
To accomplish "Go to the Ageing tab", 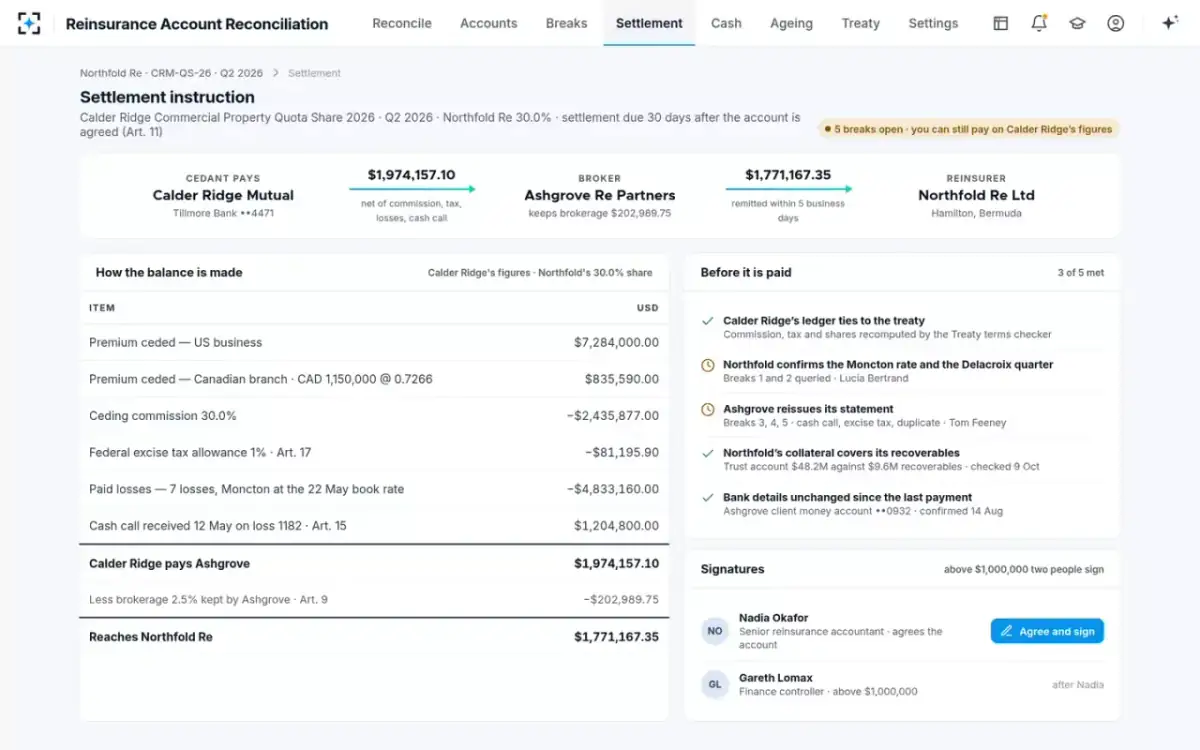I will pos(791,23).
